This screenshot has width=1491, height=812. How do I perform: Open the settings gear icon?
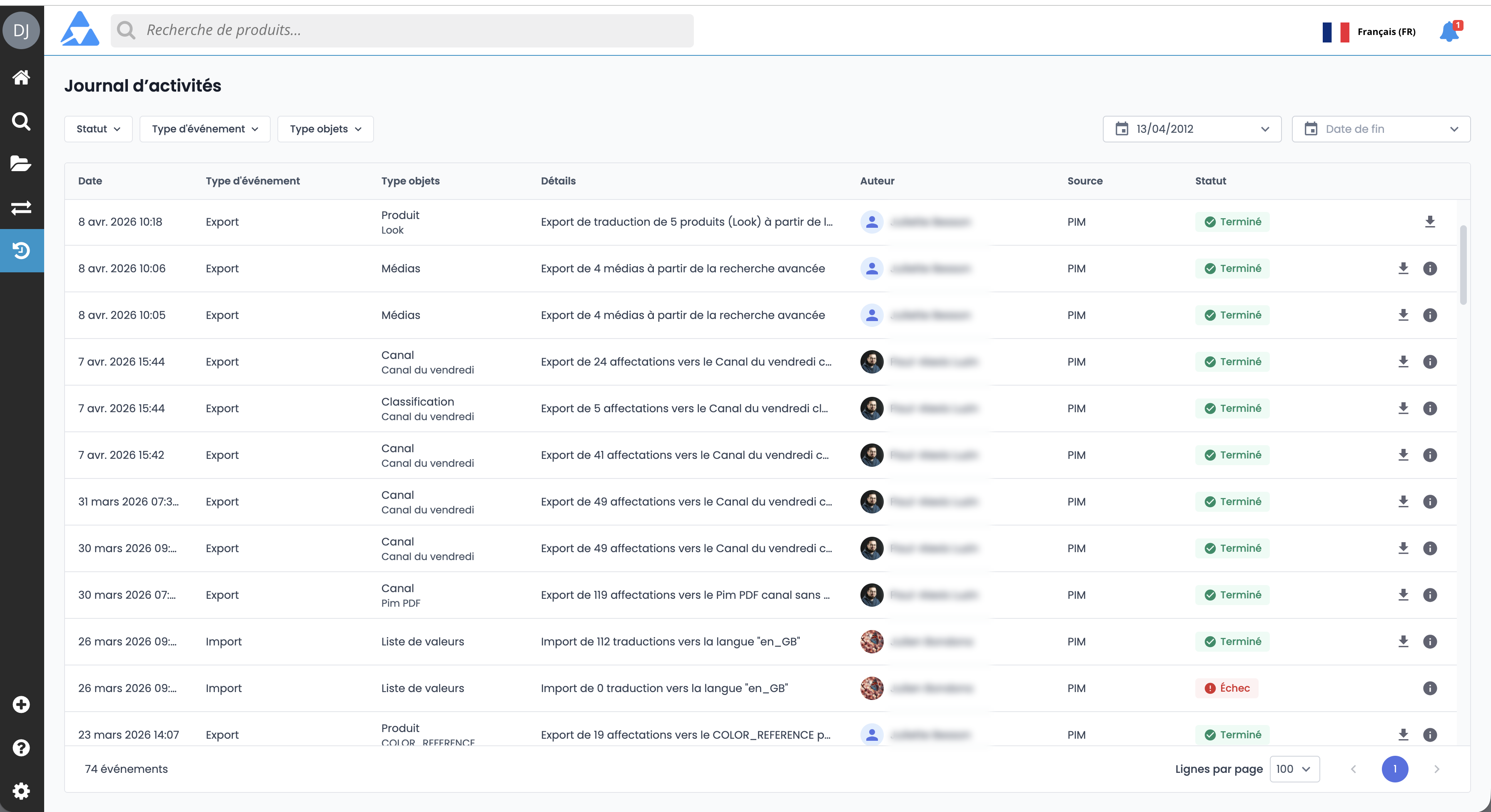click(21, 791)
